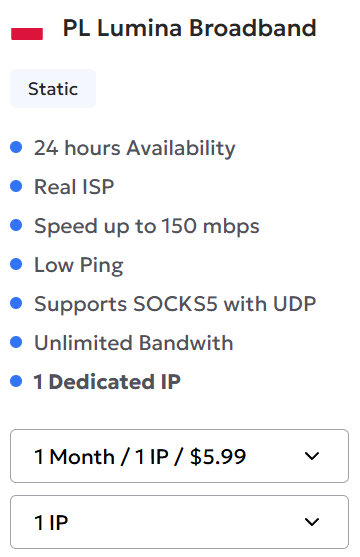Click the PL Lumina Broadband title
The height and width of the screenshot is (557, 360).
[189, 28]
